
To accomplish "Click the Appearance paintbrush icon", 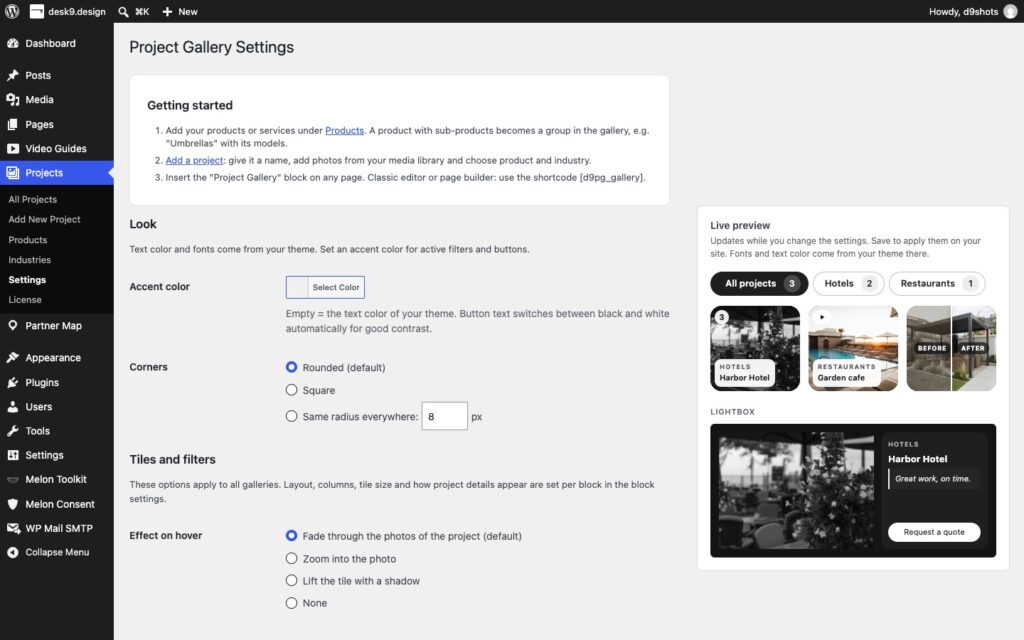I will 12,357.
